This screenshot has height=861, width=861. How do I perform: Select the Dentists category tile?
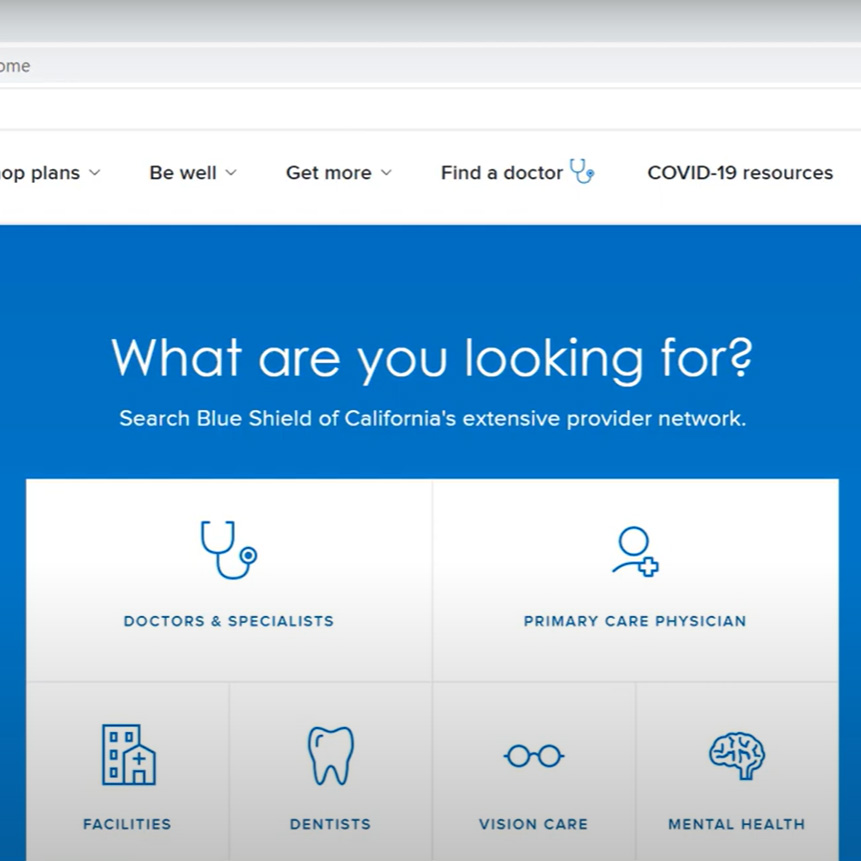330,780
